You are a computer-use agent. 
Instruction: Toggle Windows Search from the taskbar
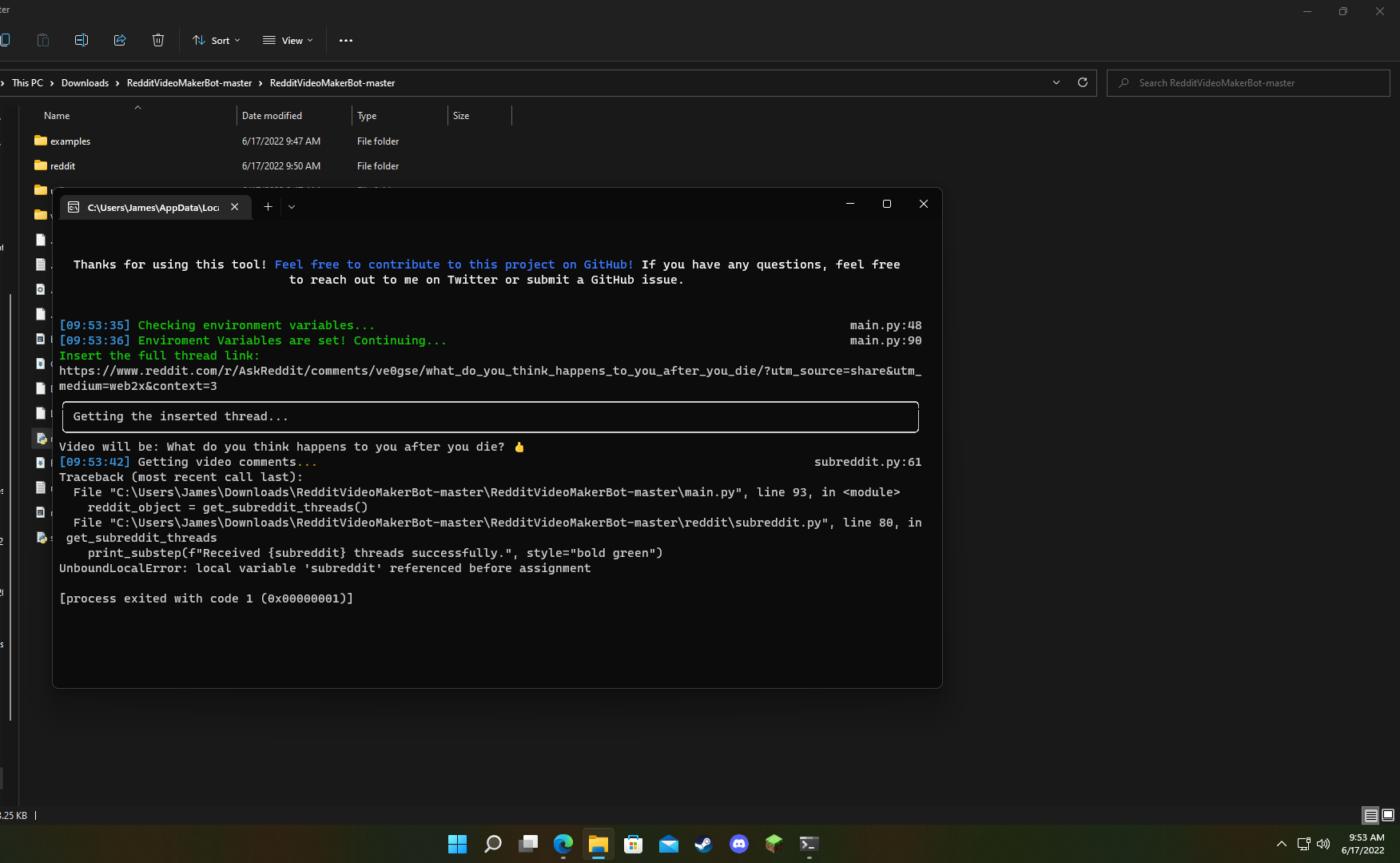click(492, 844)
